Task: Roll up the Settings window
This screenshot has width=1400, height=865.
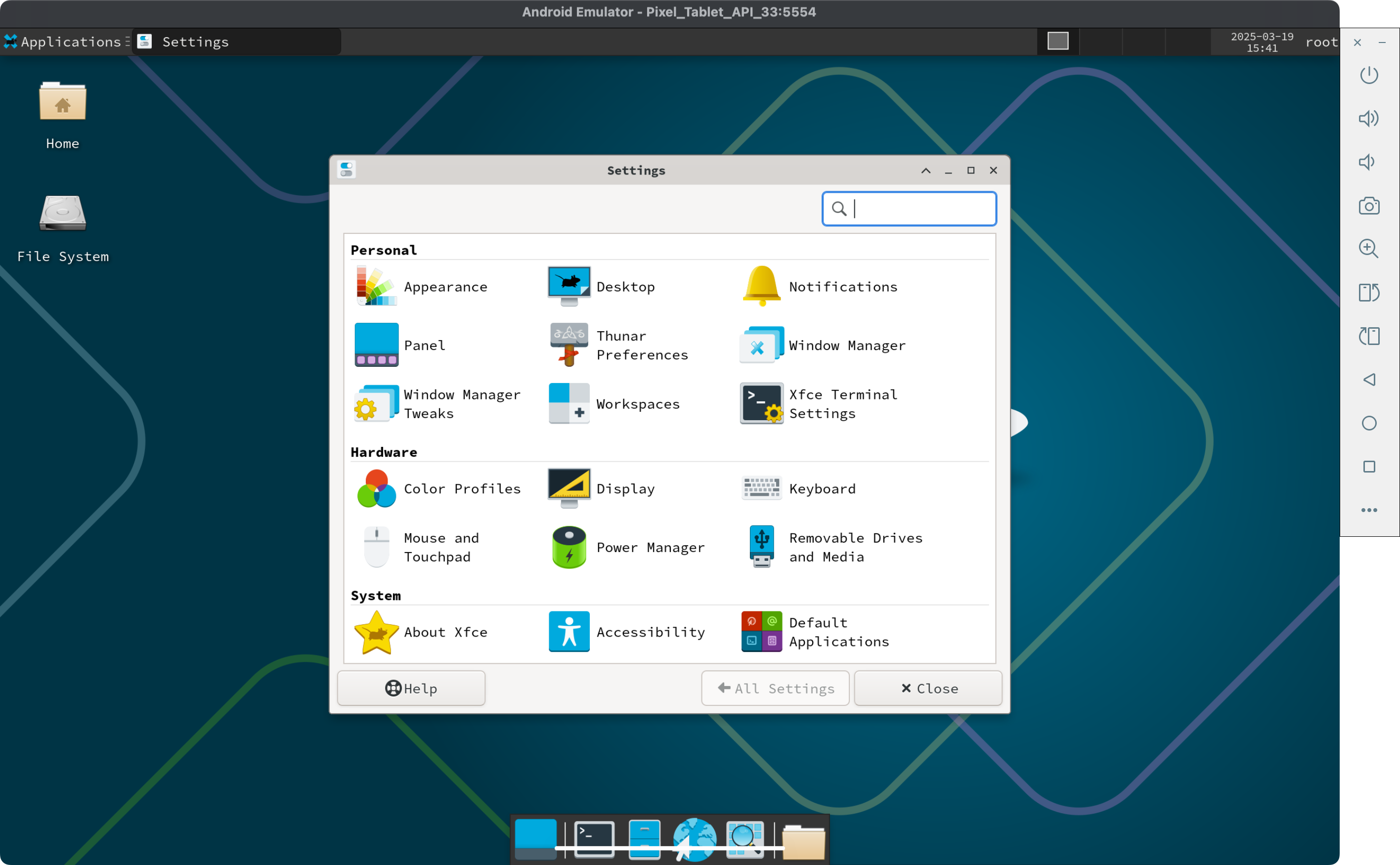Action: (x=926, y=171)
